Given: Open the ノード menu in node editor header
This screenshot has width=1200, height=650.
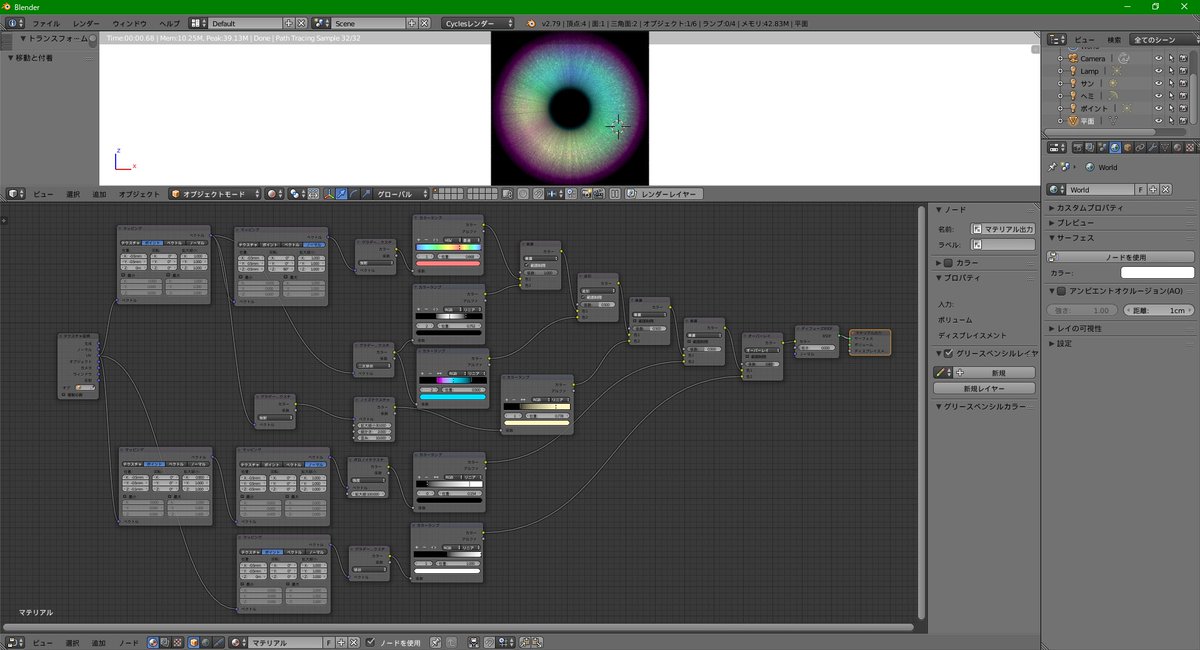Looking at the screenshot, I should pos(129,643).
